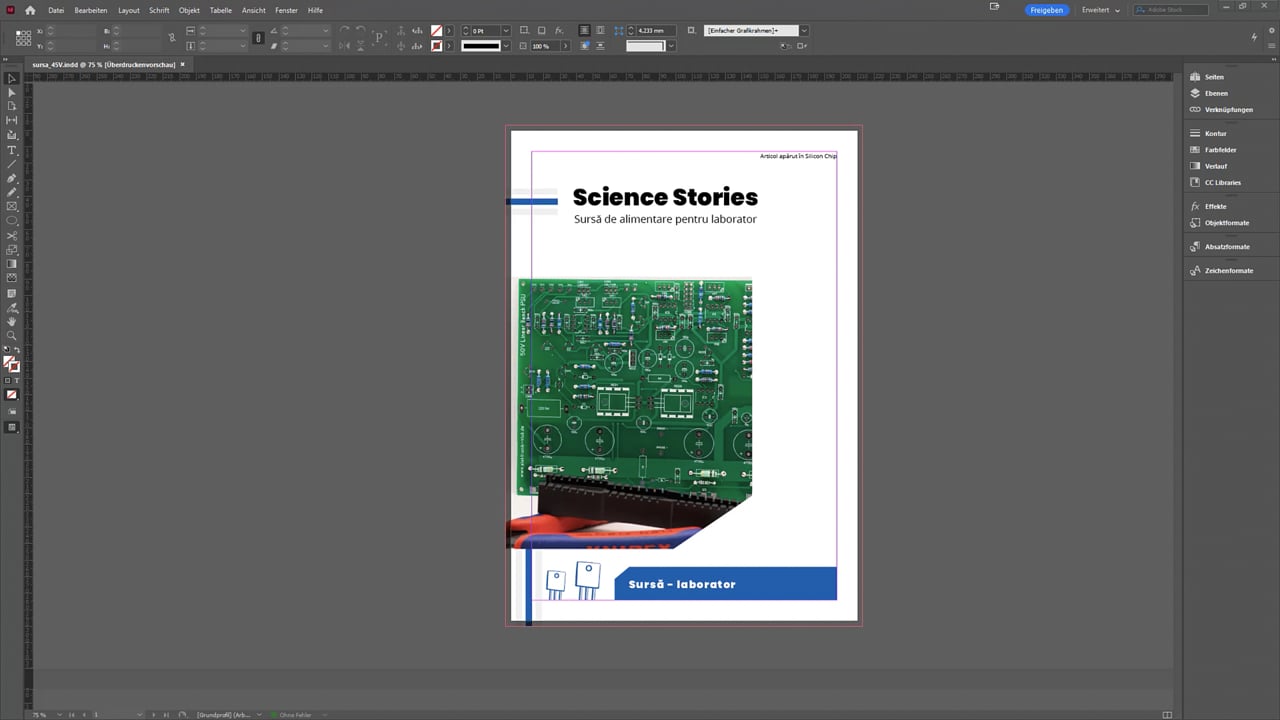Click the stroke color swatch in control bar

point(436,46)
